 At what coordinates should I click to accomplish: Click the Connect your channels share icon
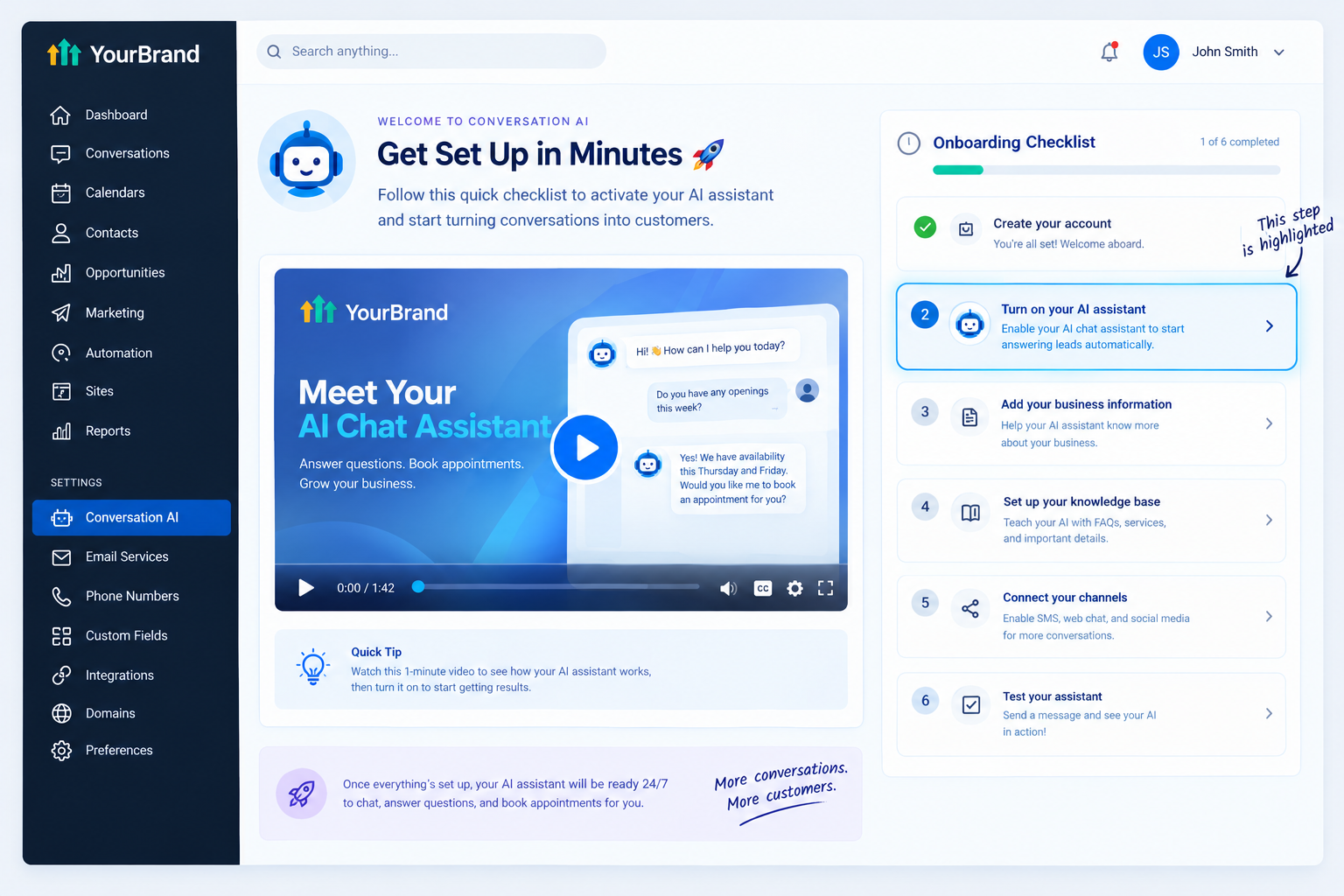(x=970, y=609)
